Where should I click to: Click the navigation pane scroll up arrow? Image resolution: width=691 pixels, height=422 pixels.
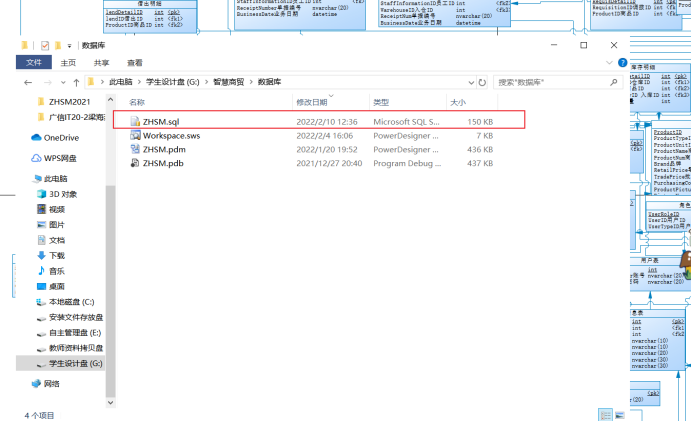110,100
